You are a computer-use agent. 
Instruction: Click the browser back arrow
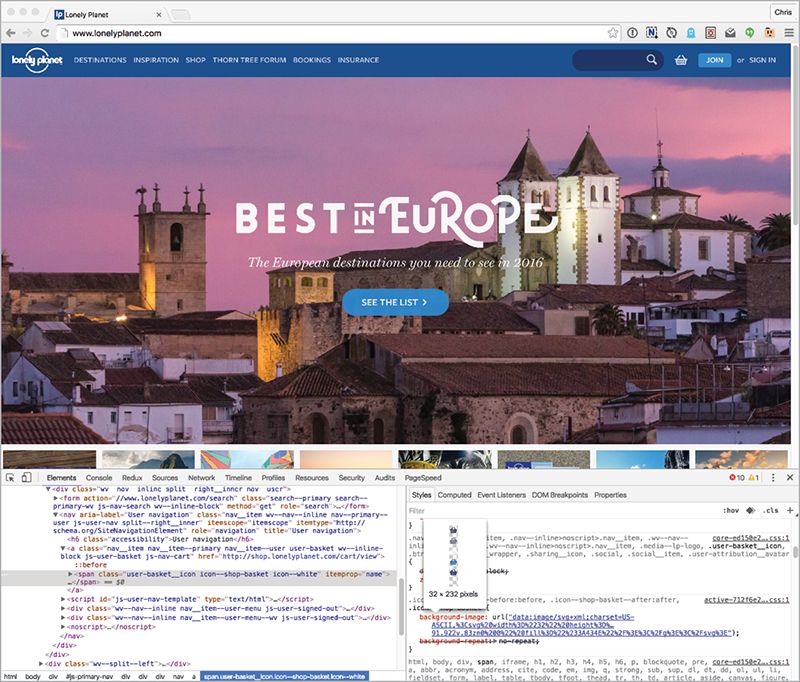tap(12, 33)
